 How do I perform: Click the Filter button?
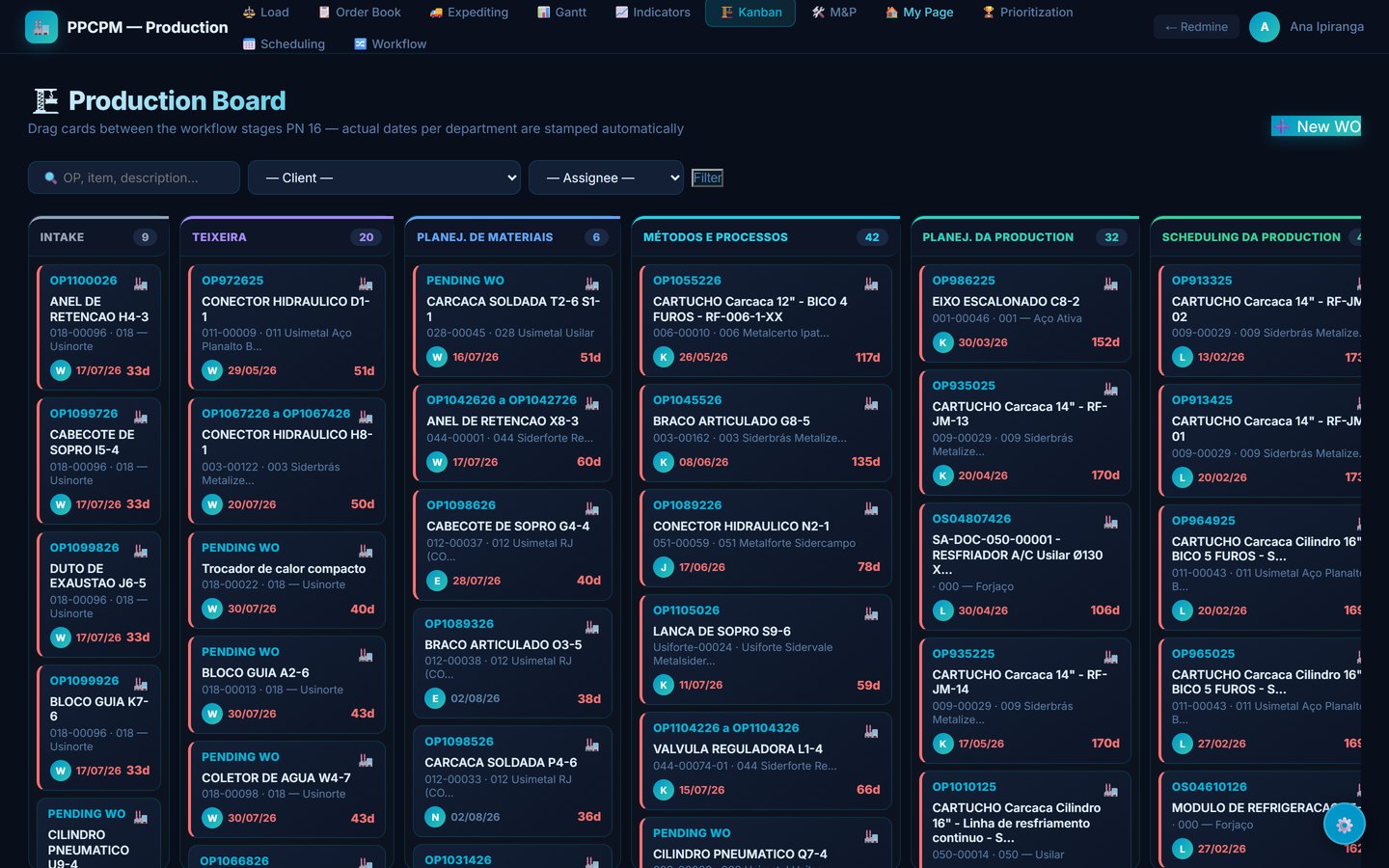coord(707,177)
